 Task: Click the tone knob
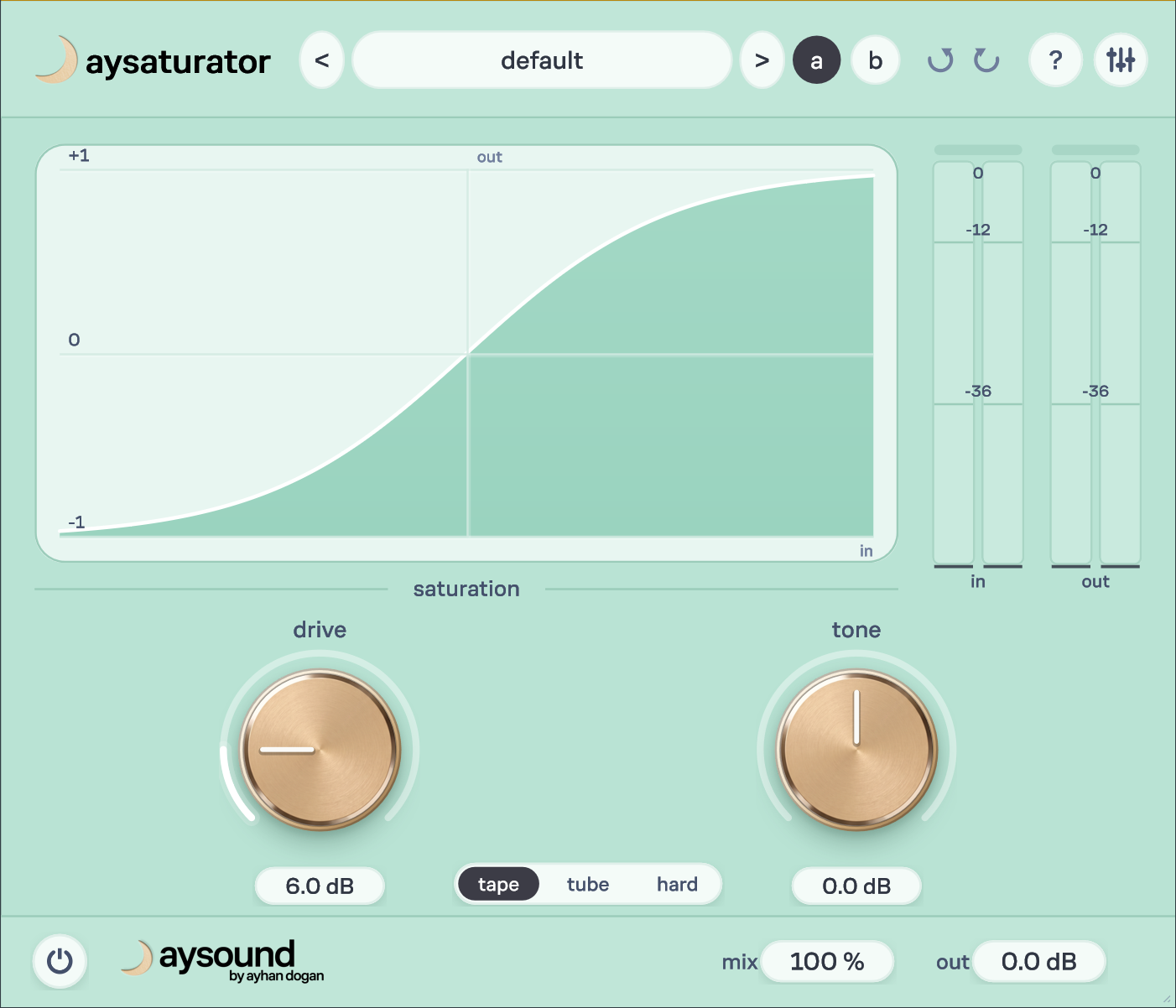coord(856,749)
